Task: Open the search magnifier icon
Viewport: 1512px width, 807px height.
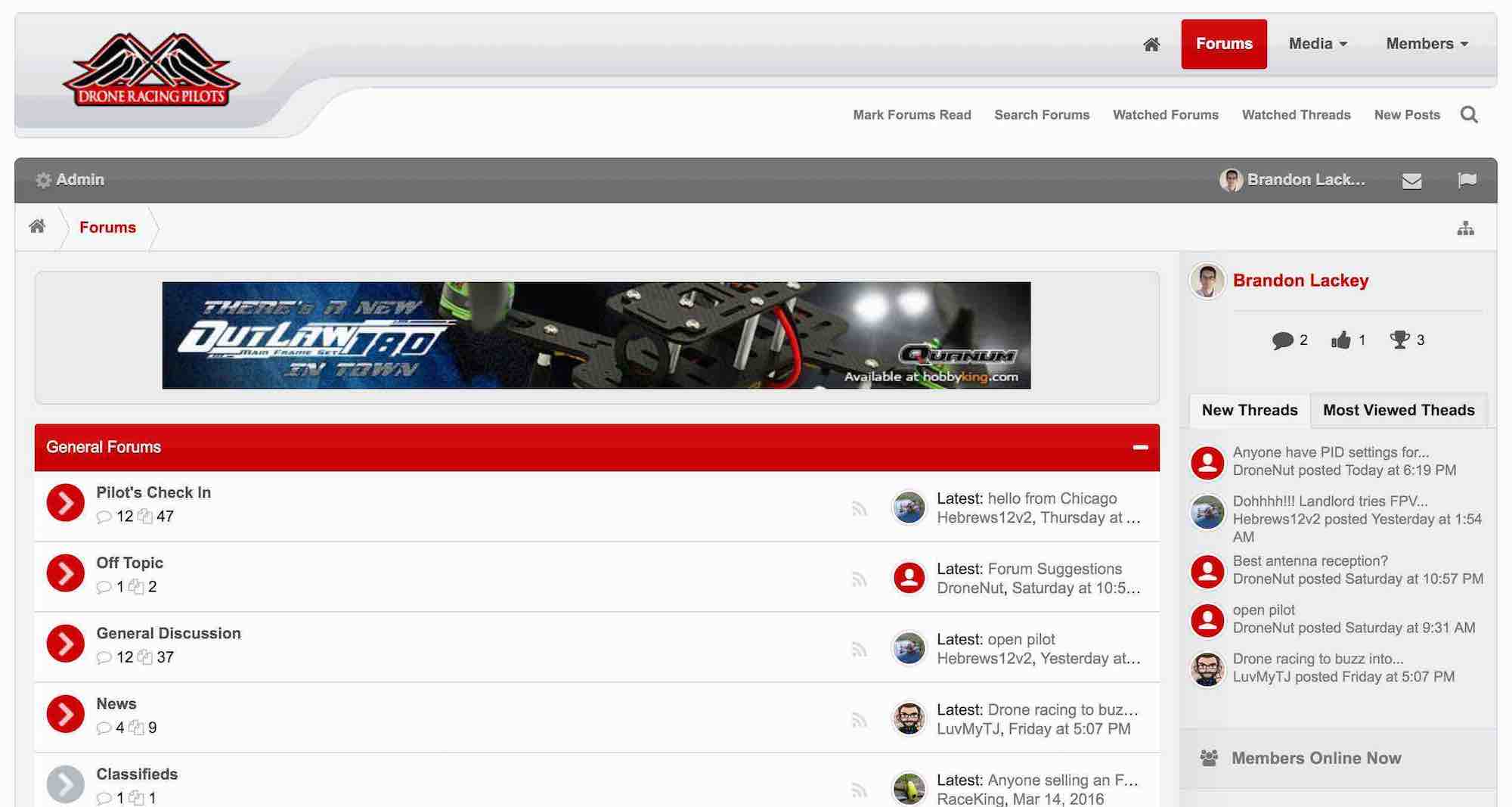Action: coord(1469,115)
